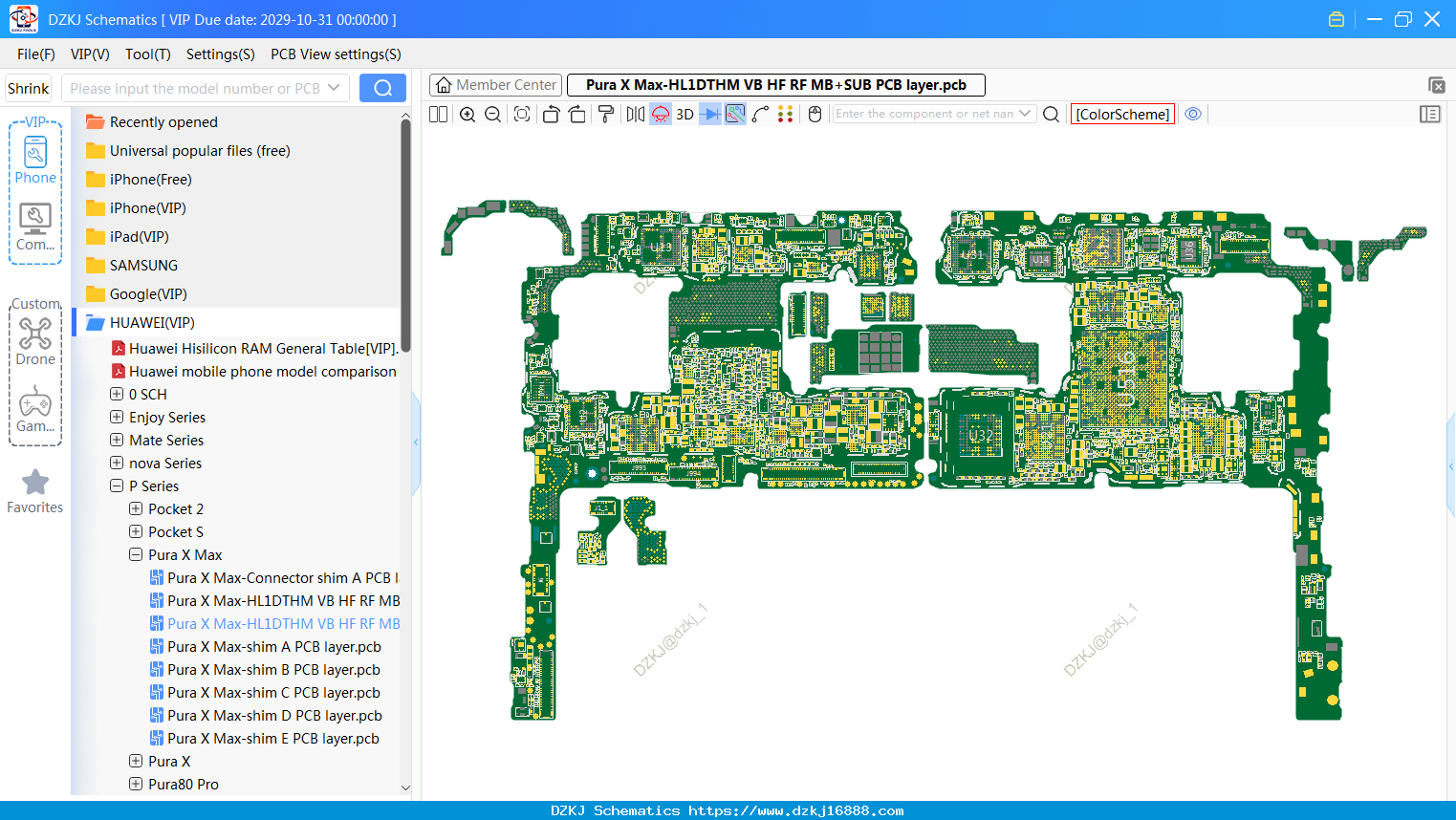Open the Phone category
1456x820 pixels.
tap(35, 159)
